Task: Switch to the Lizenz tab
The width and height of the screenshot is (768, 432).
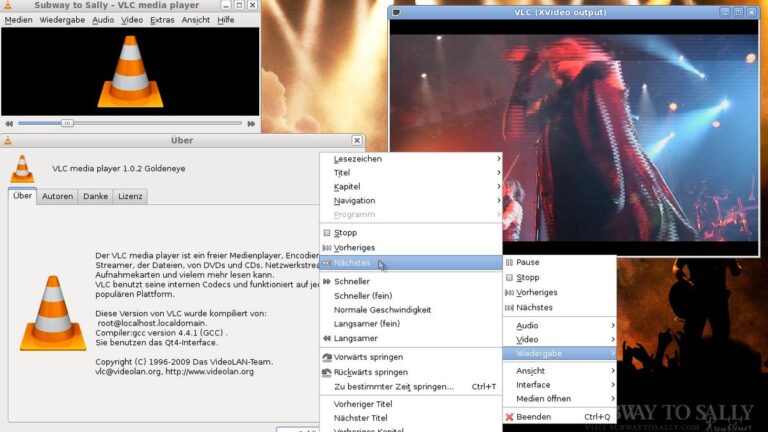Action: coord(130,196)
